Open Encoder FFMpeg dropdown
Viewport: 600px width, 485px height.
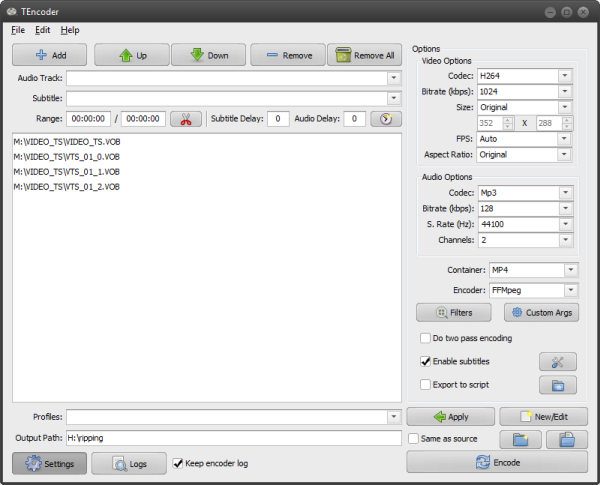(x=571, y=290)
